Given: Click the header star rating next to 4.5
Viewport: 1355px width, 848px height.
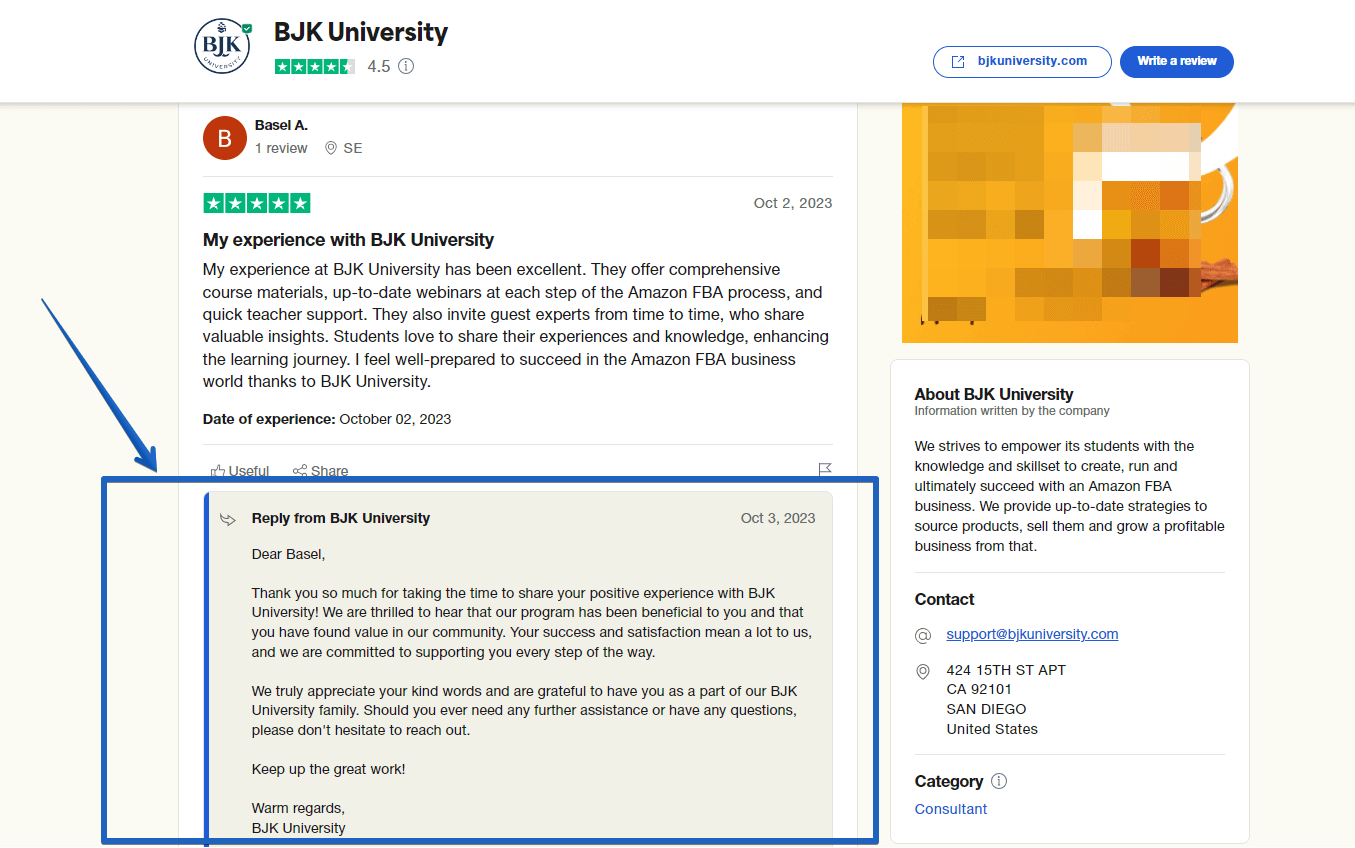Looking at the screenshot, I should click(x=314, y=67).
